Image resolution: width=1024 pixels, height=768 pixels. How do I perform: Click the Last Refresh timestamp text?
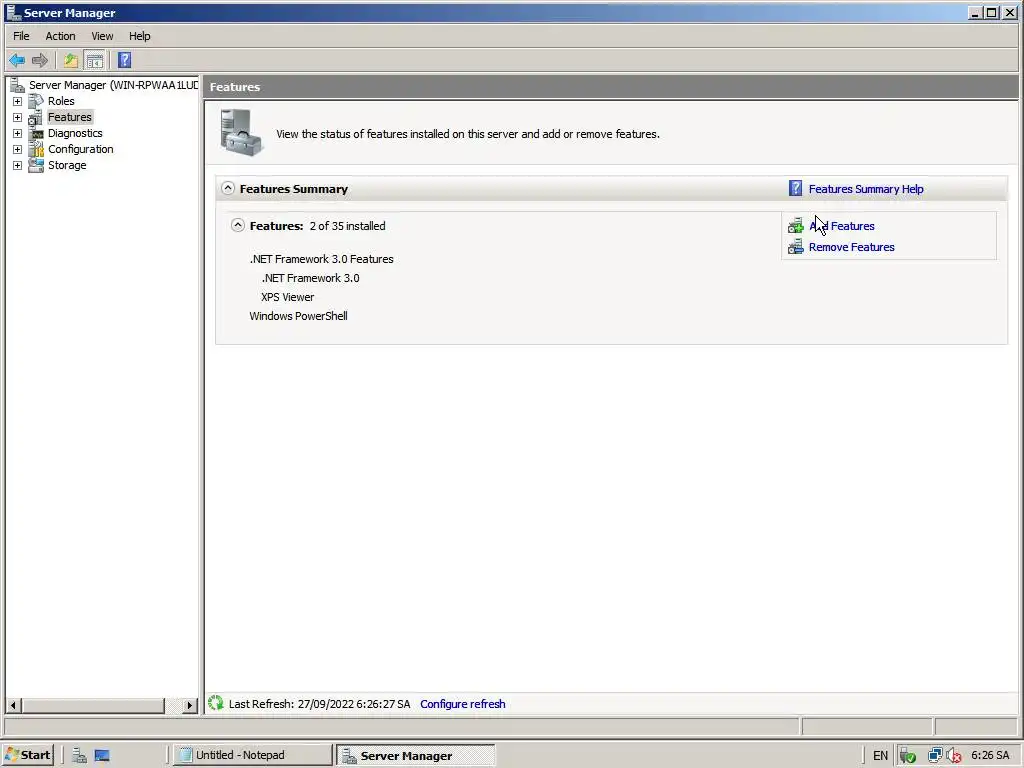click(319, 704)
